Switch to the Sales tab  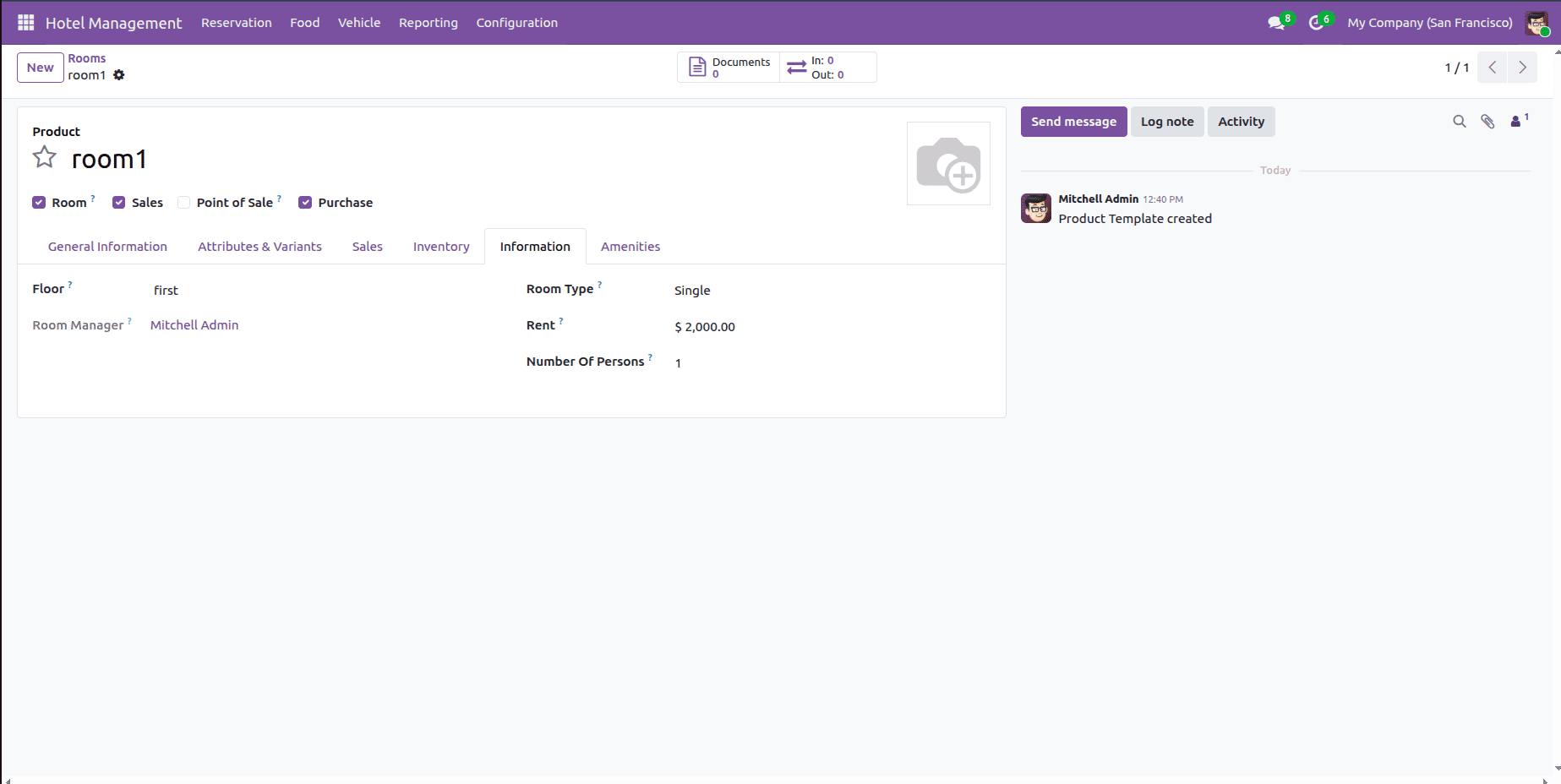coord(368,247)
